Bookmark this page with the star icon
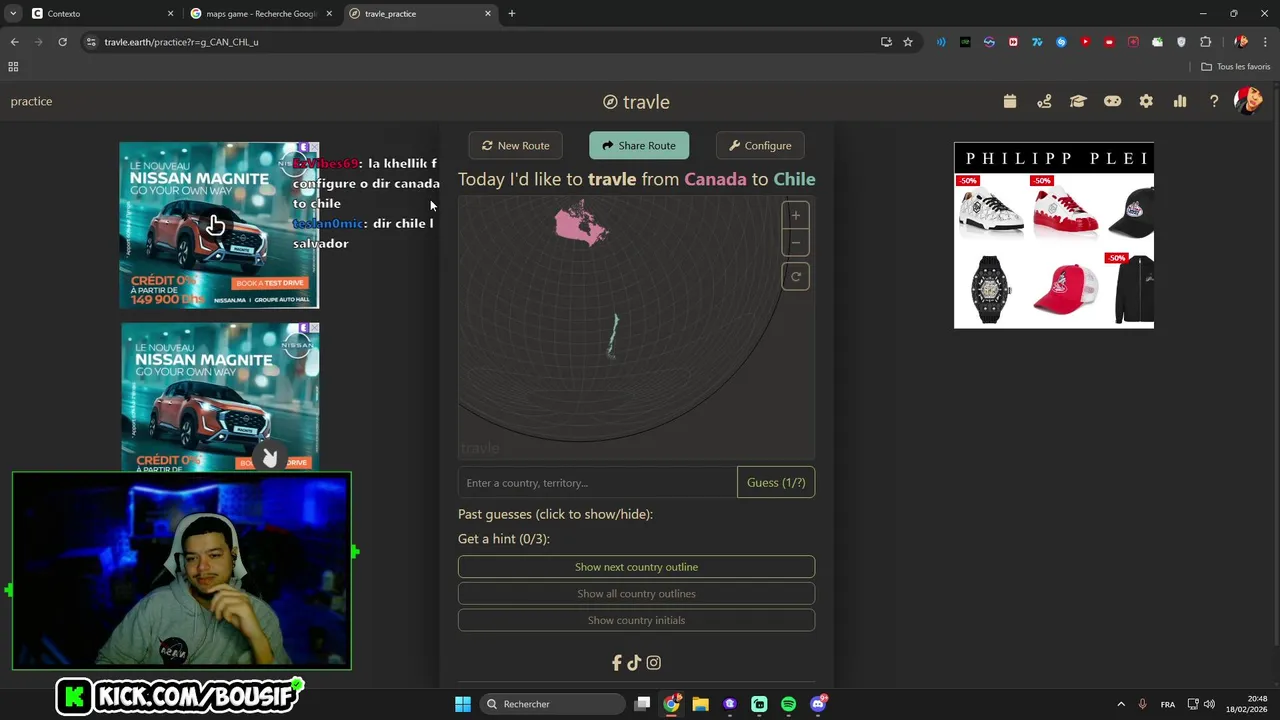Screen dimensions: 1280x720 click(908, 42)
